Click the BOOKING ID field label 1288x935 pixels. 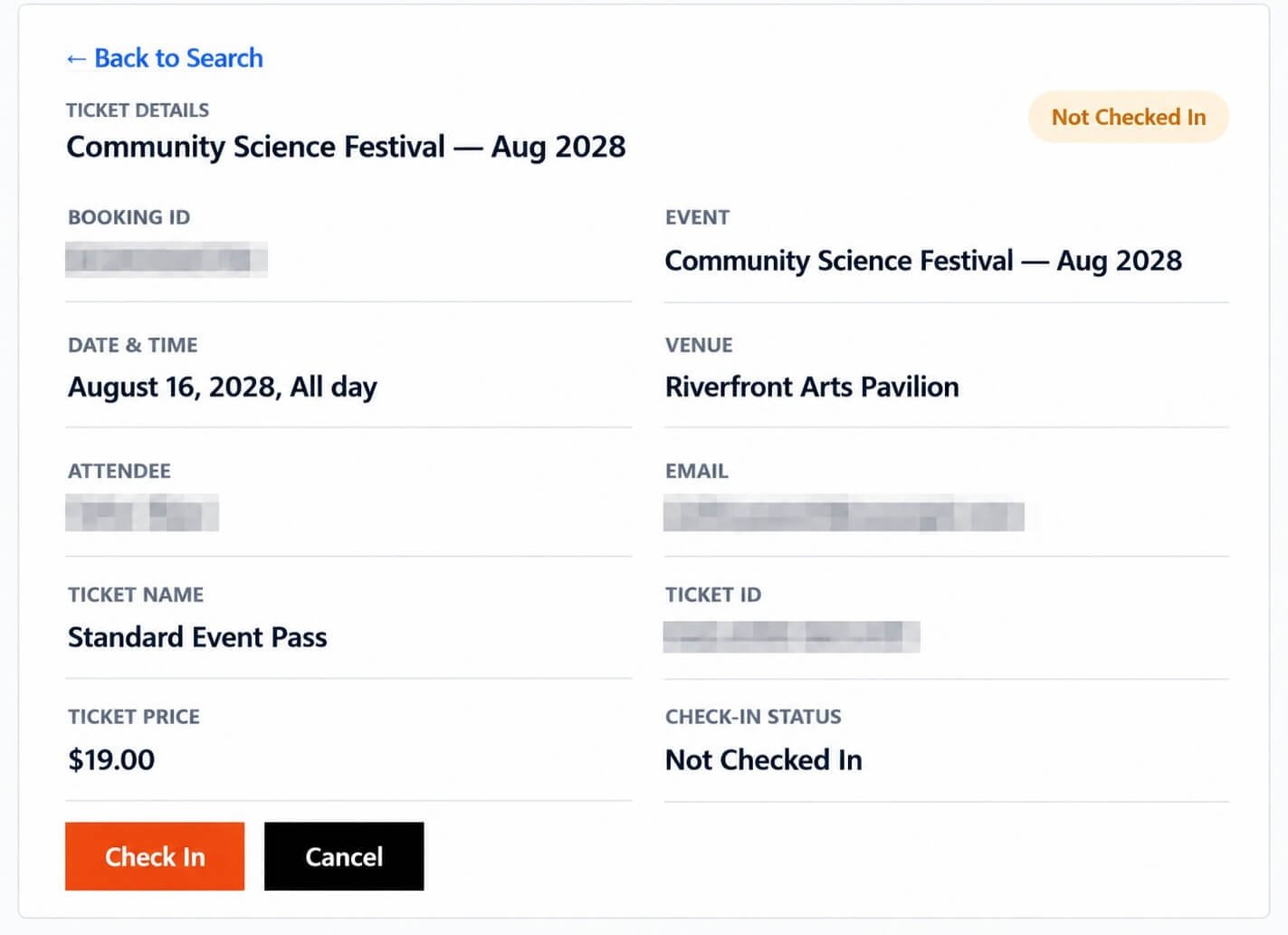pyautogui.click(x=129, y=217)
